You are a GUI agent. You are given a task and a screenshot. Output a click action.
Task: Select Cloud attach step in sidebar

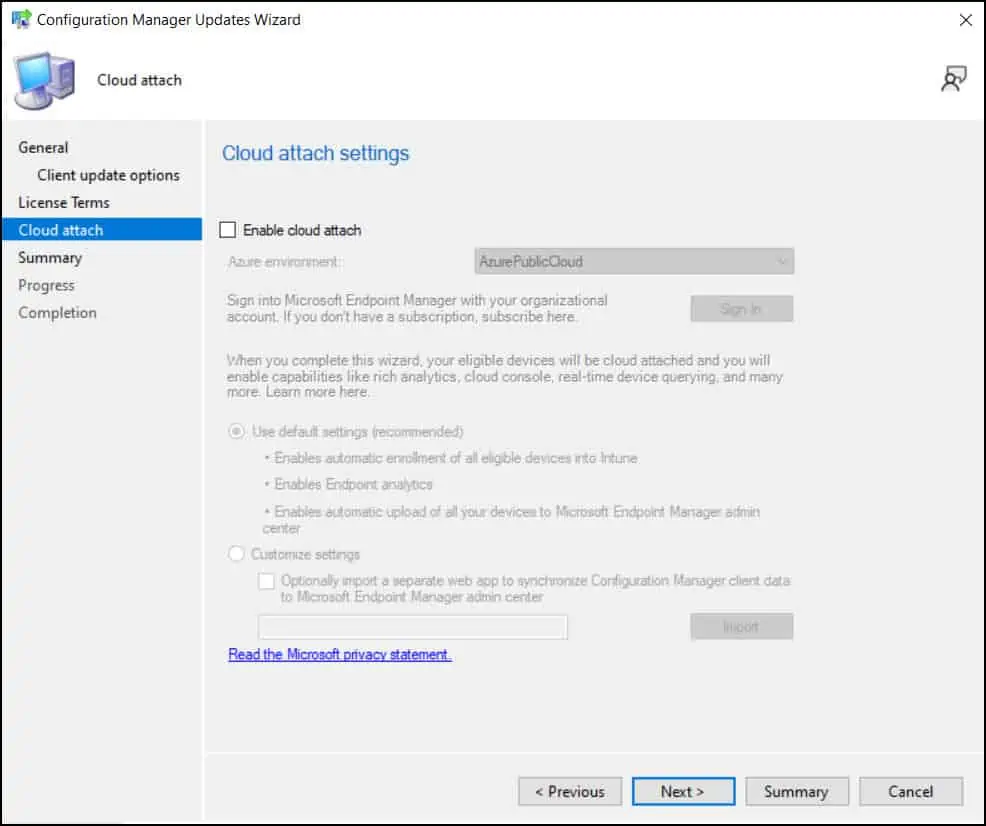[x=102, y=230]
